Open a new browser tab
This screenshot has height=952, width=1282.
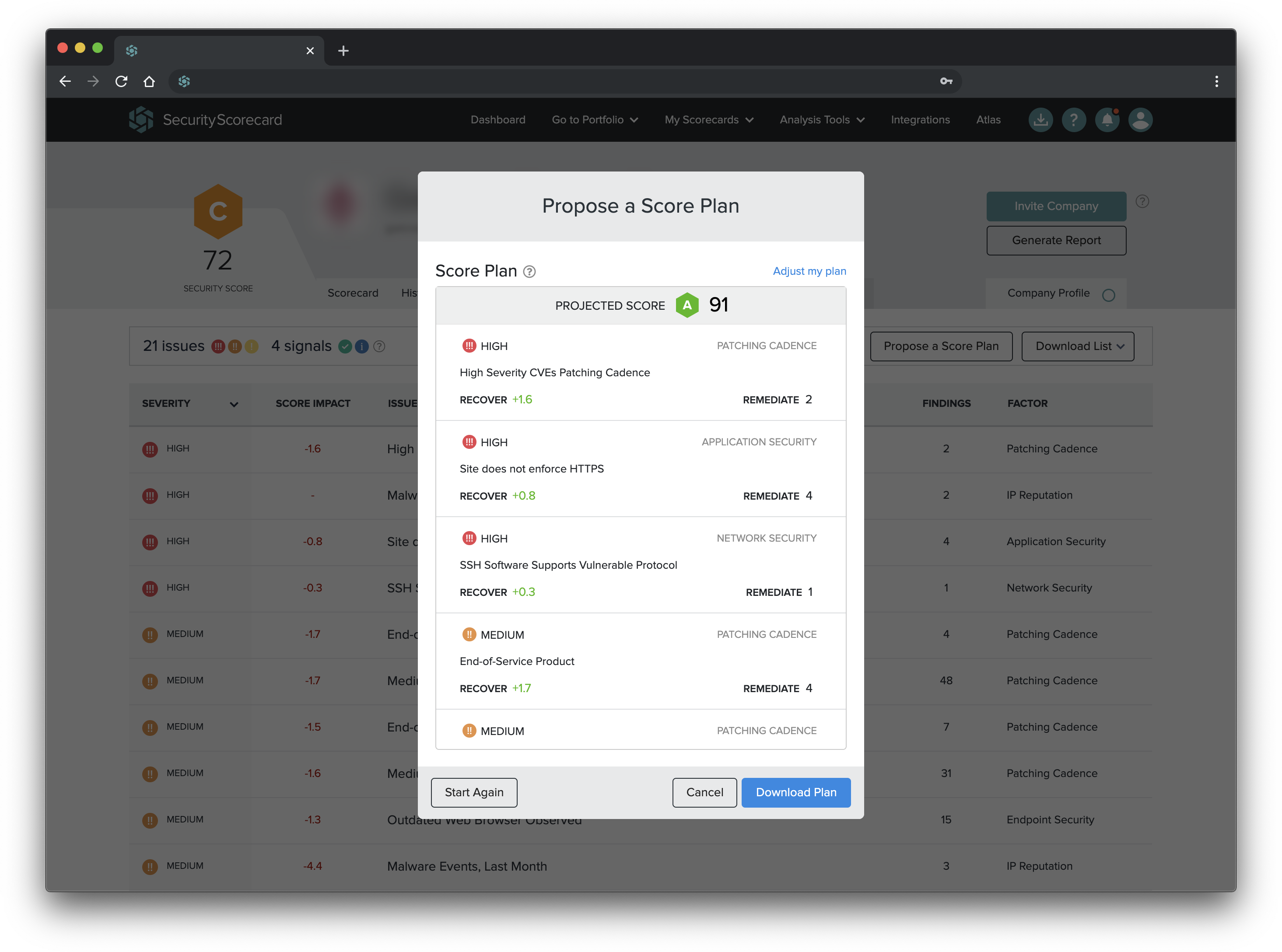coord(343,51)
